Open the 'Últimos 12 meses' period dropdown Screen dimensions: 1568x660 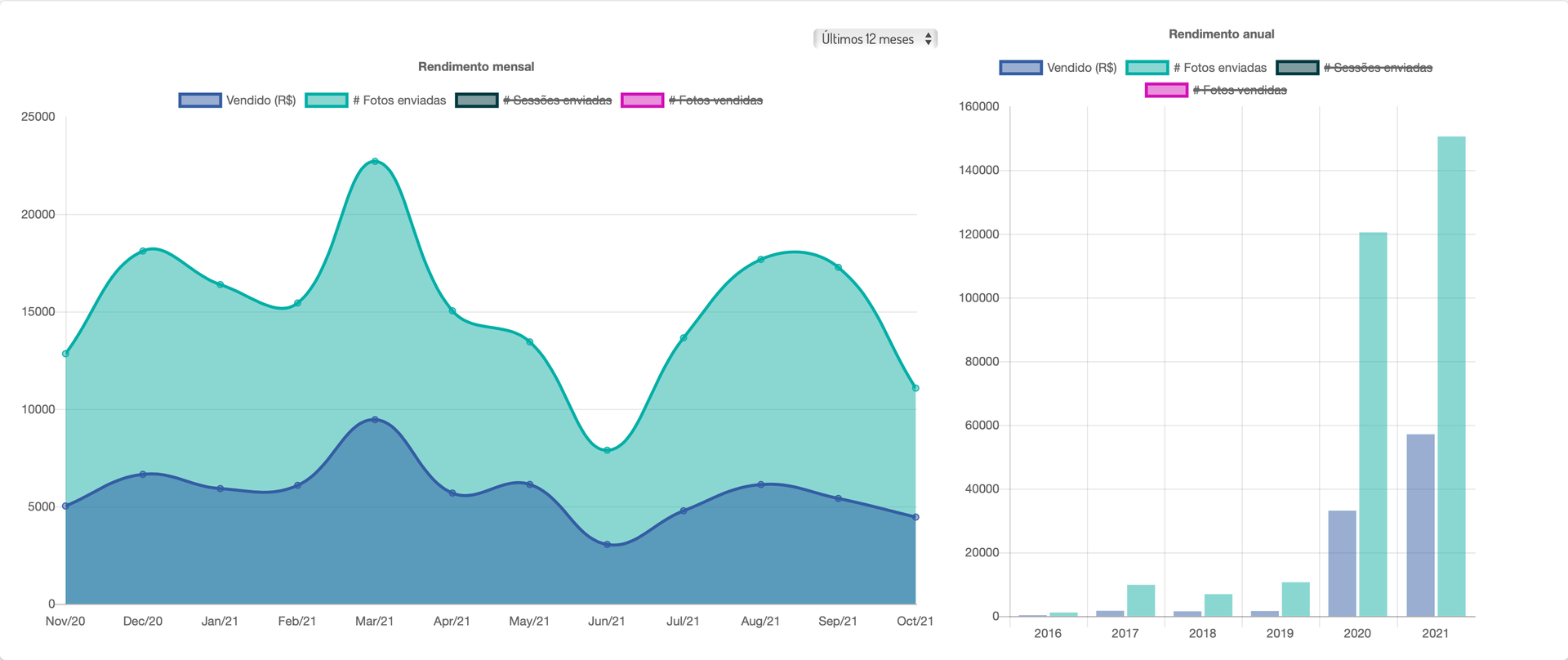pyautogui.click(x=875, y=38)
